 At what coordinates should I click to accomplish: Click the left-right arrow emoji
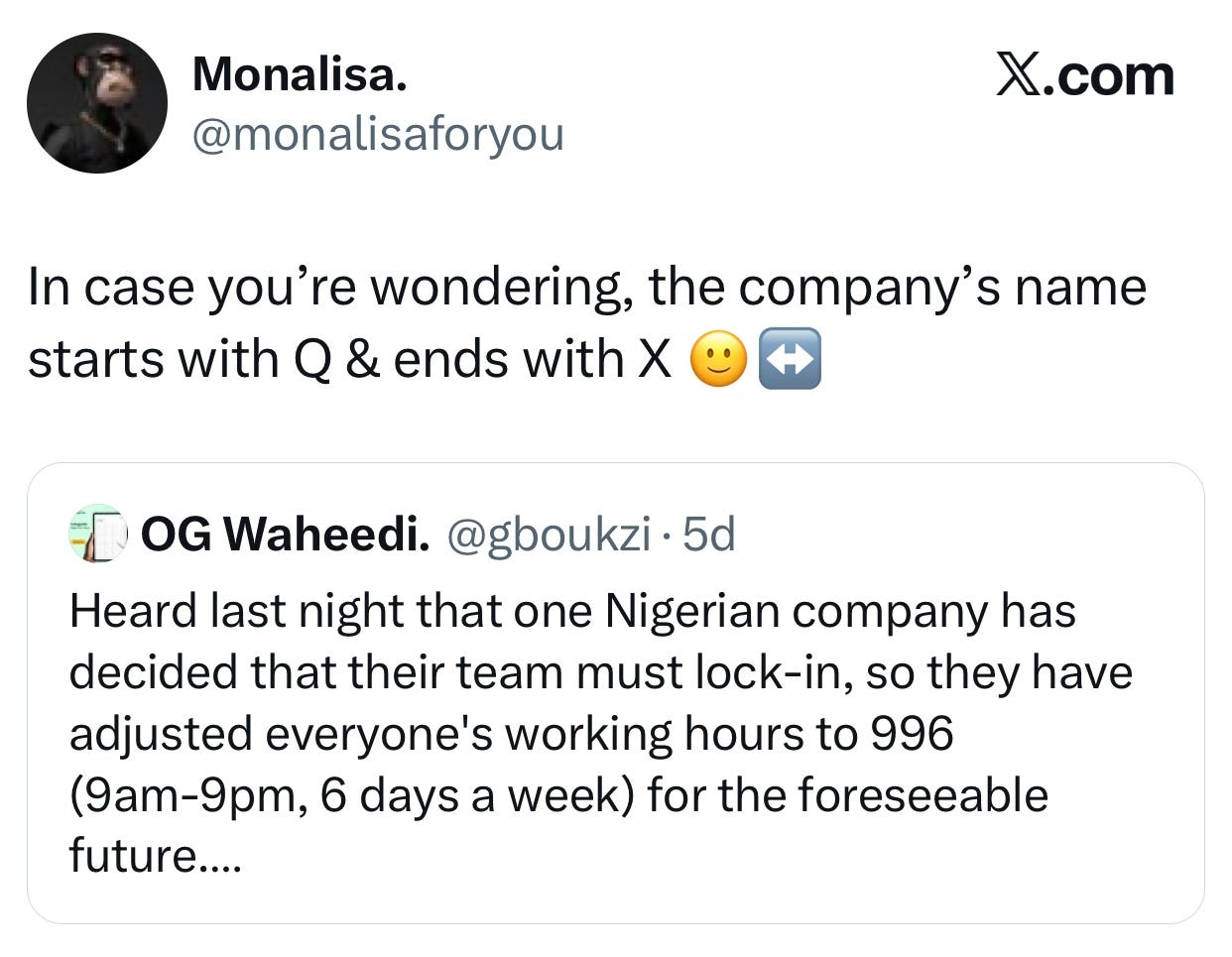point(789,360)
